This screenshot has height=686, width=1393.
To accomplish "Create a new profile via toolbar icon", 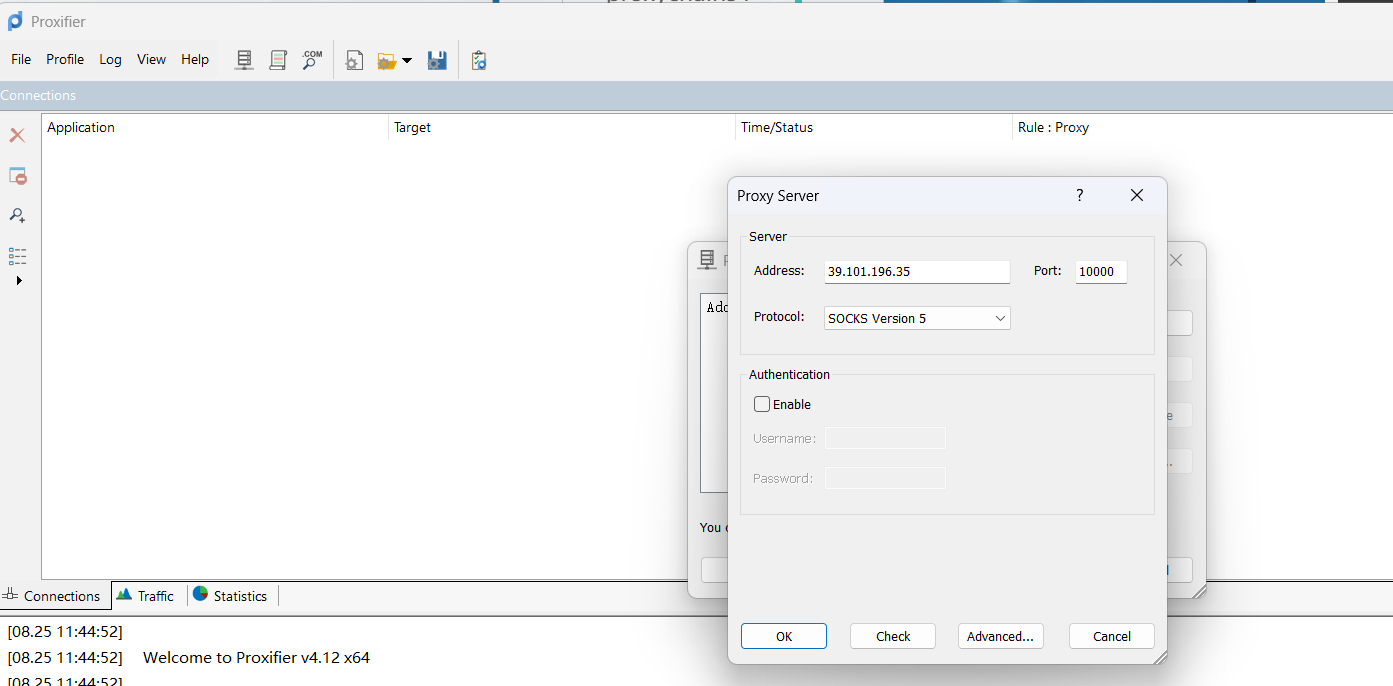I will tap(354, 61).
